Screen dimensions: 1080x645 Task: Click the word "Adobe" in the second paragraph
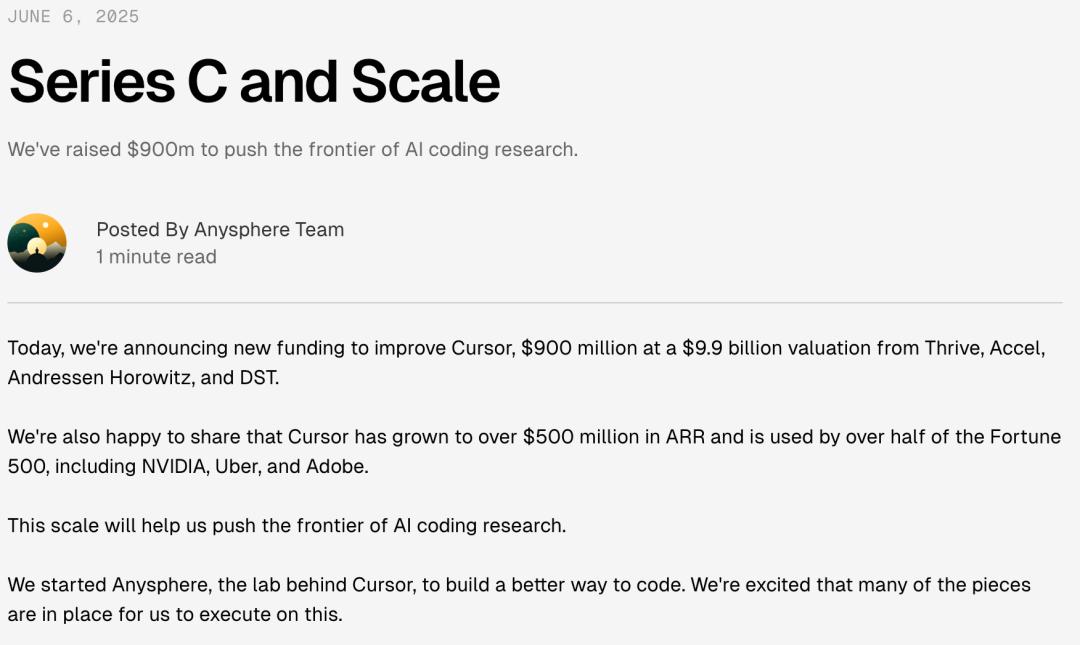[x=335, y=467]
